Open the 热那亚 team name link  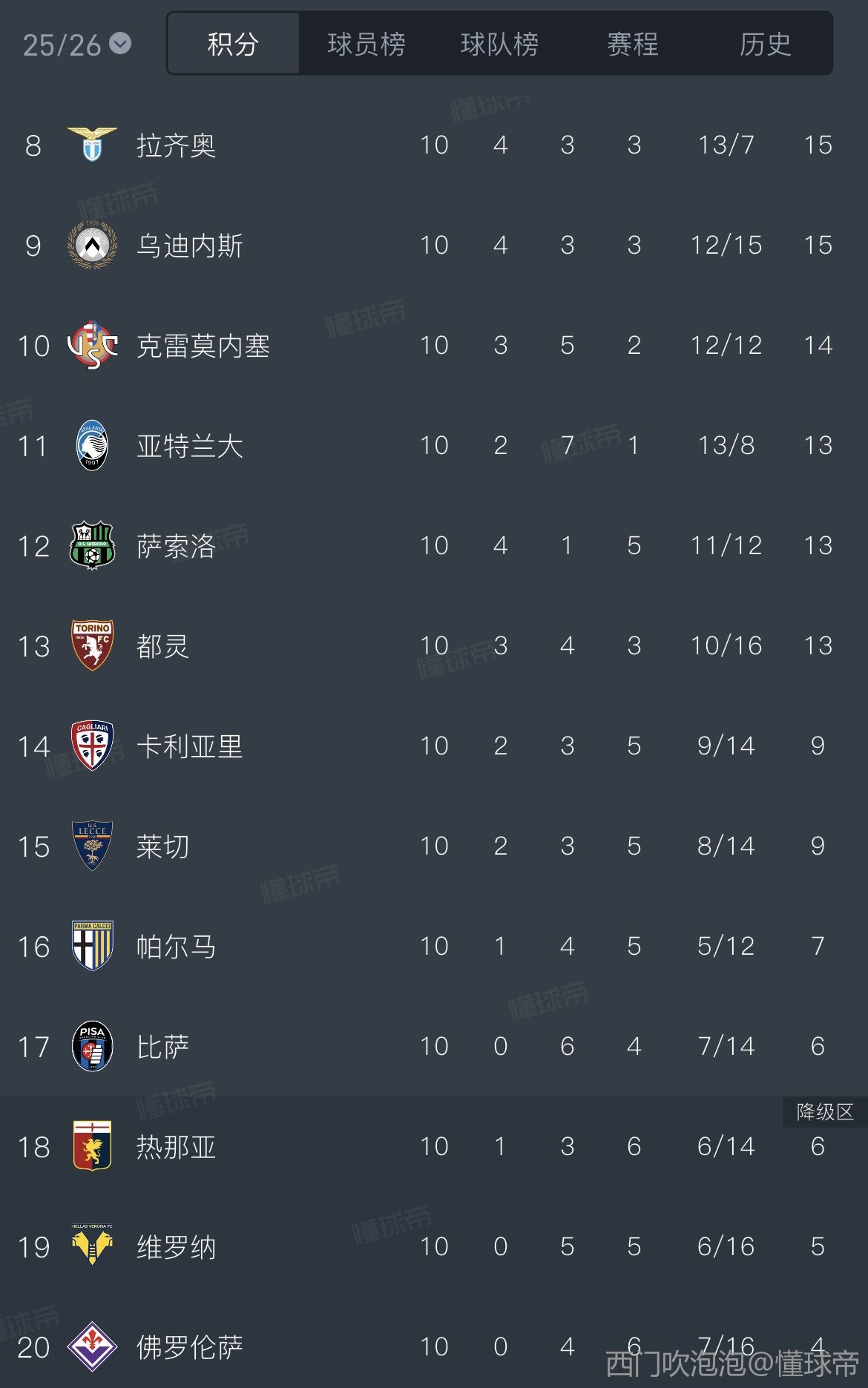click(x=176, y=1147)
